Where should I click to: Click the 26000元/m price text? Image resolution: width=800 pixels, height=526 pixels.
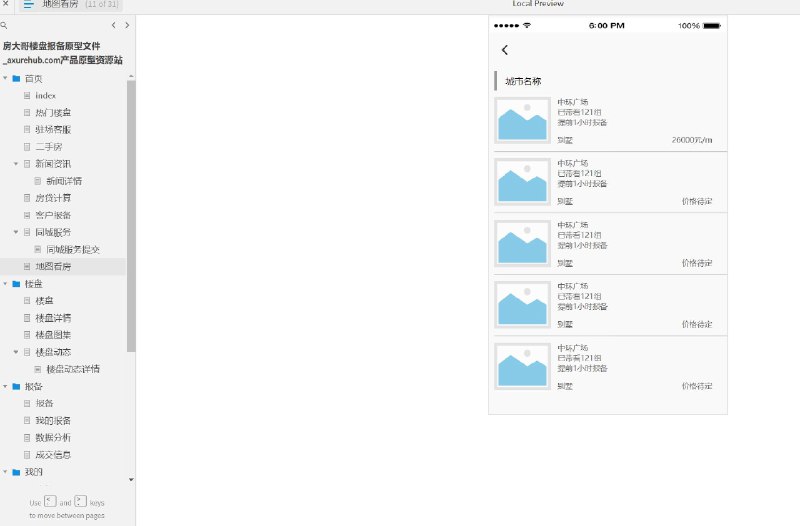[692, 140]
